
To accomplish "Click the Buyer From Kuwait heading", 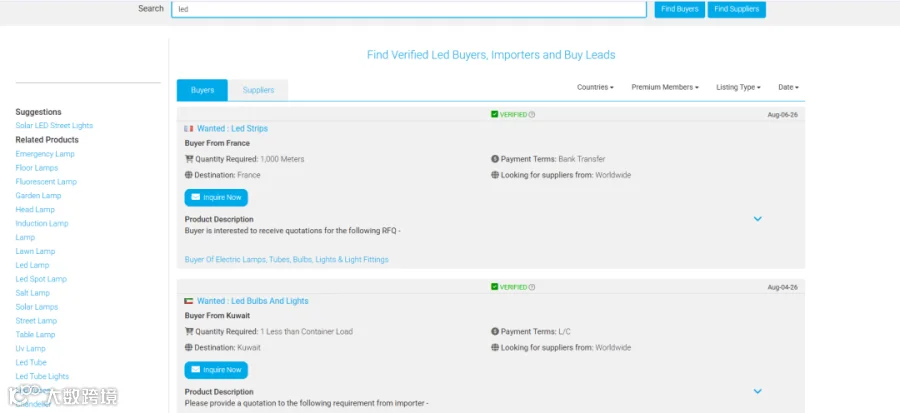I will [x=217, y=316].
